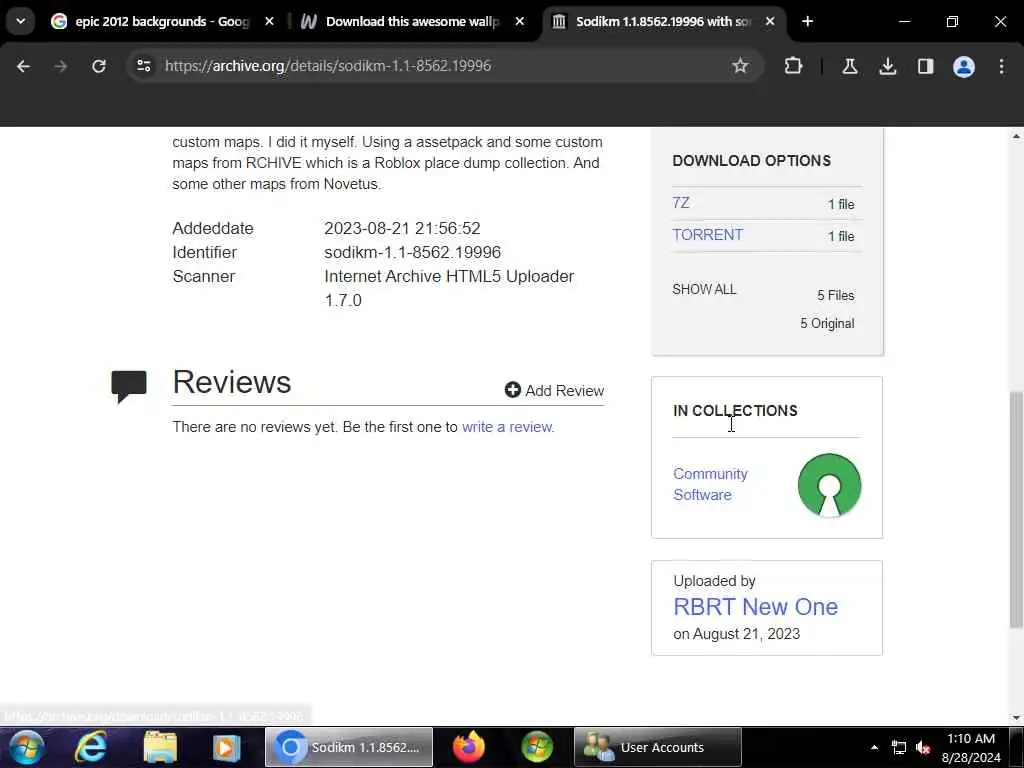Image resolution: width=1024 pixels, height=768 pixels.
Task: Open the network tray icon
Action: pyautogui.click(x=899, y=748)
